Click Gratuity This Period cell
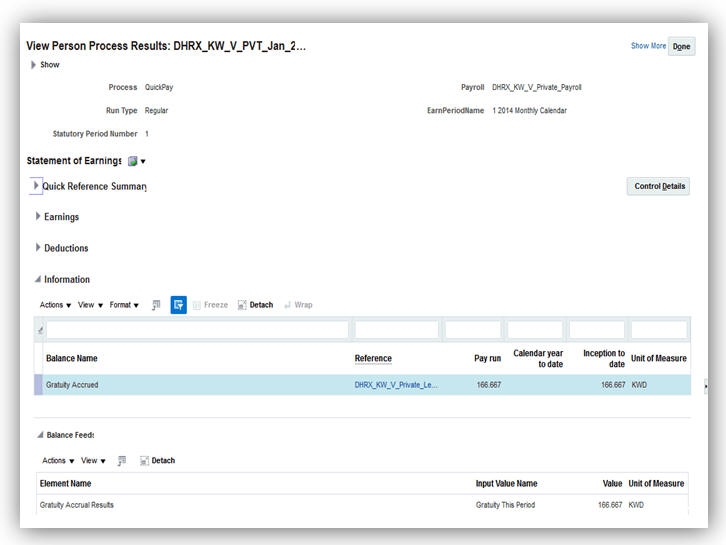726x545 pixels. pos(505,505)
